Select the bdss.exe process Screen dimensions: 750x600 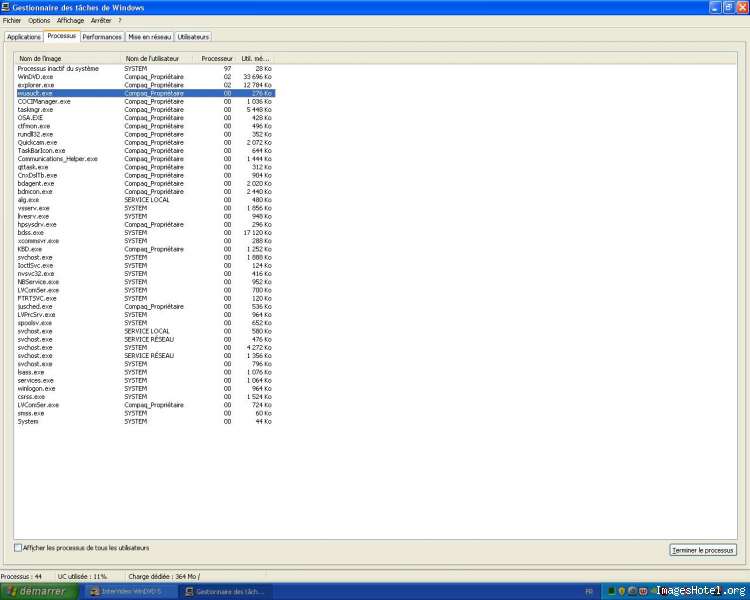[145, 233]
